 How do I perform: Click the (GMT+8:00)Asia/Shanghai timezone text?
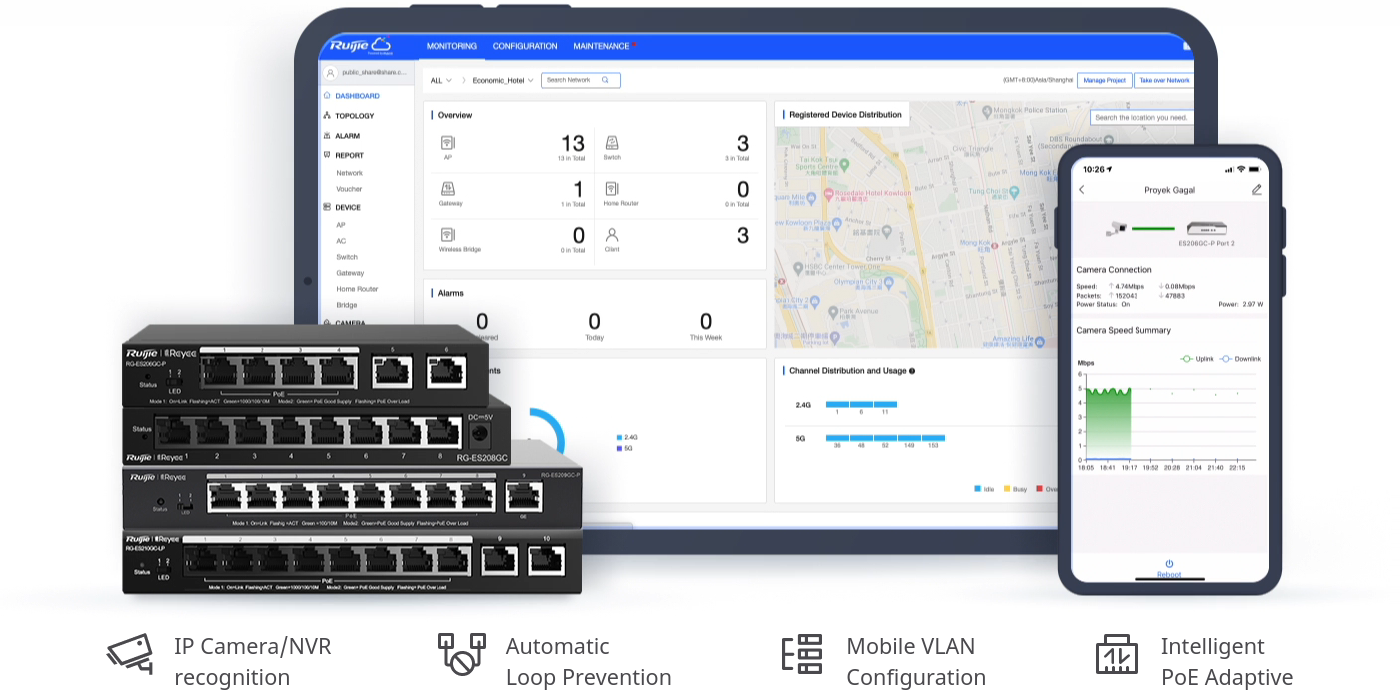1038,80
